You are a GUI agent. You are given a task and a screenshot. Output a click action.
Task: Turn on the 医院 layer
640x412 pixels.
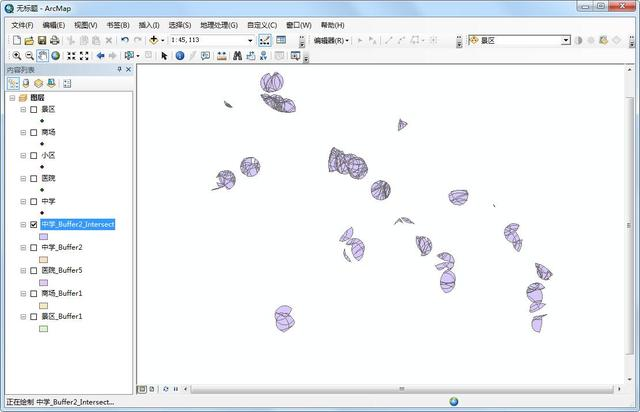pos(33,178)
